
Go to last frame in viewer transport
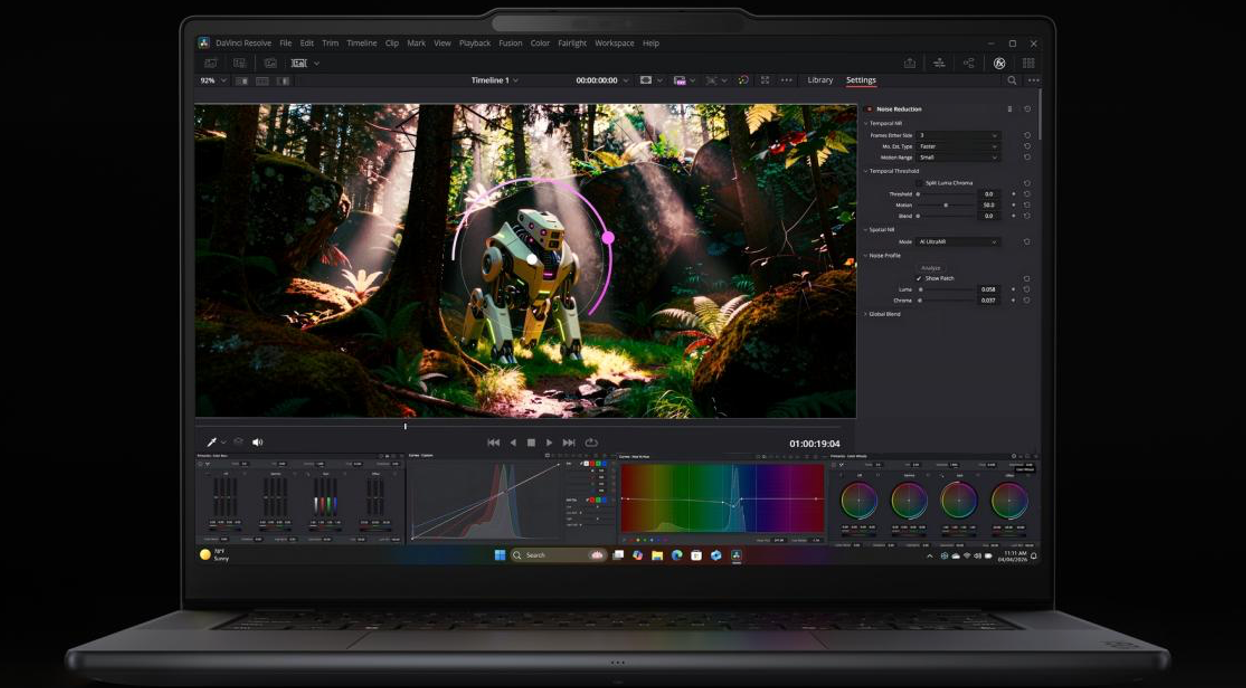click(x=569, y=442)
